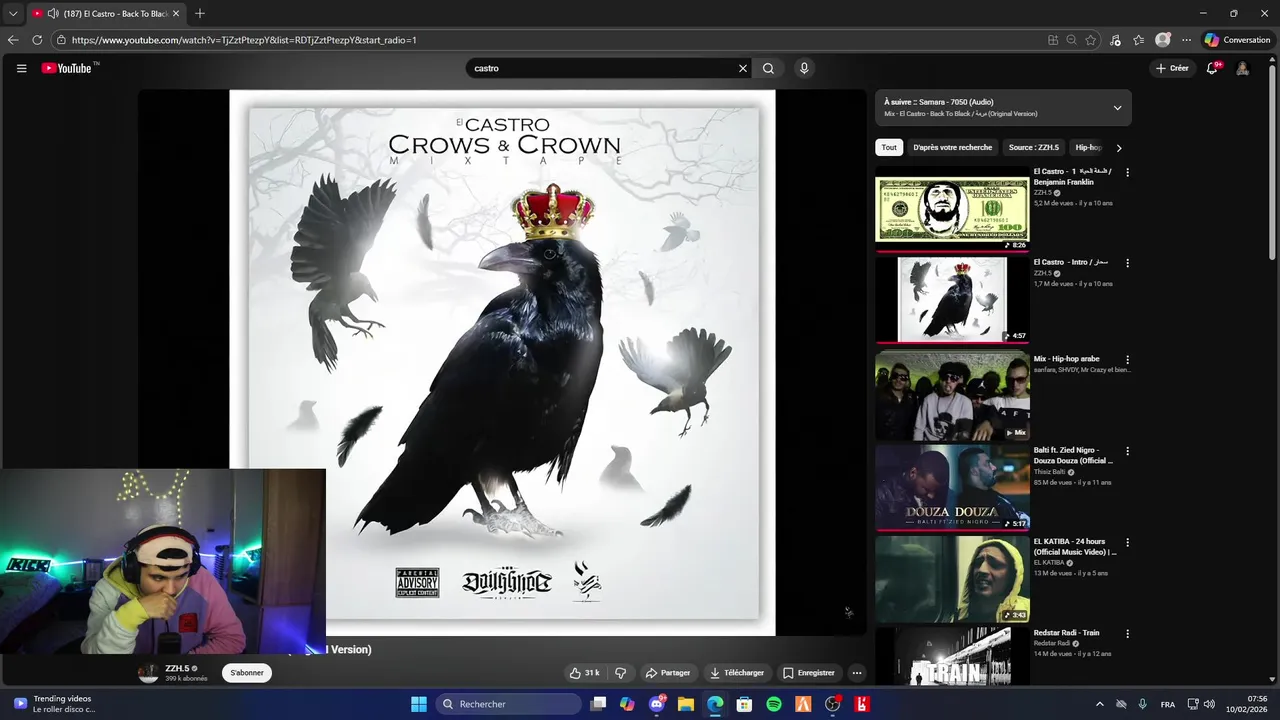Subscribe with S'abonner button
Screen dimensions: 1280x720
(x=247, y=673)
